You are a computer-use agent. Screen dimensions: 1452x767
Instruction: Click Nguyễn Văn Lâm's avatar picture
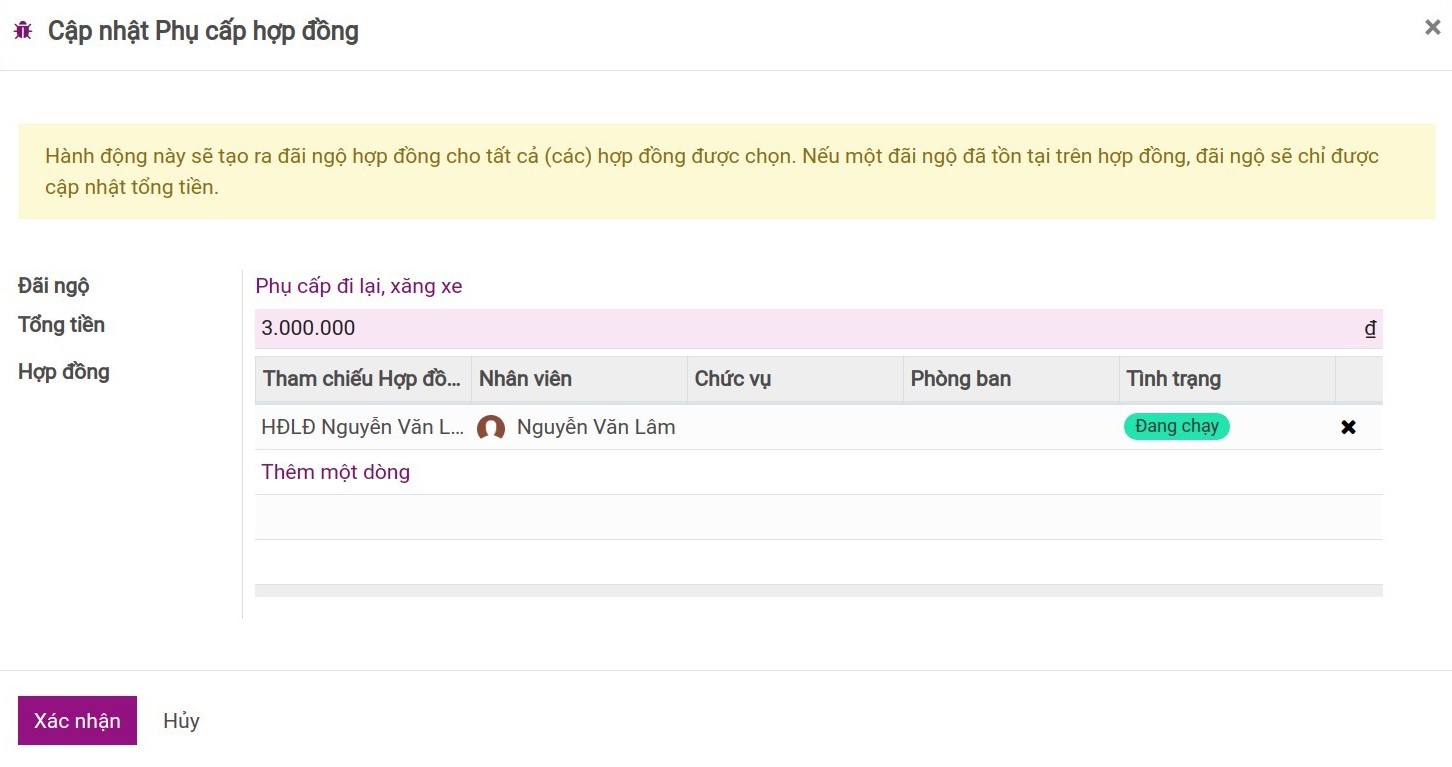tap(491, 428)
